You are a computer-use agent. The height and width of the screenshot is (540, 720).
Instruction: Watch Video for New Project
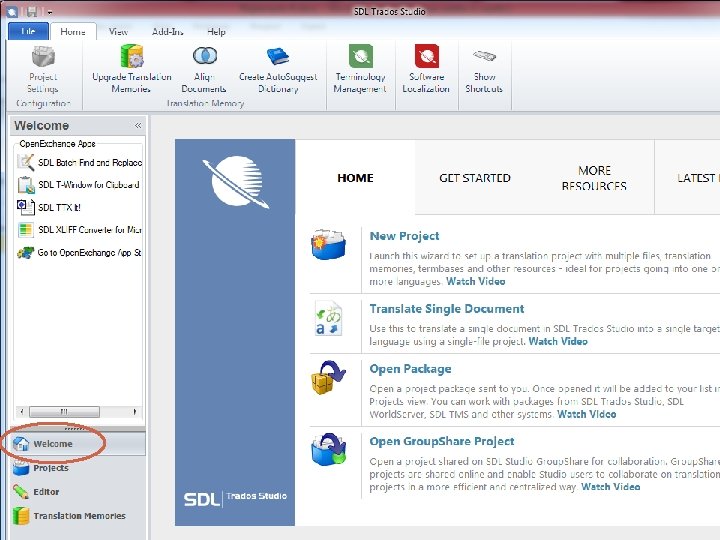tap(475, 281)
